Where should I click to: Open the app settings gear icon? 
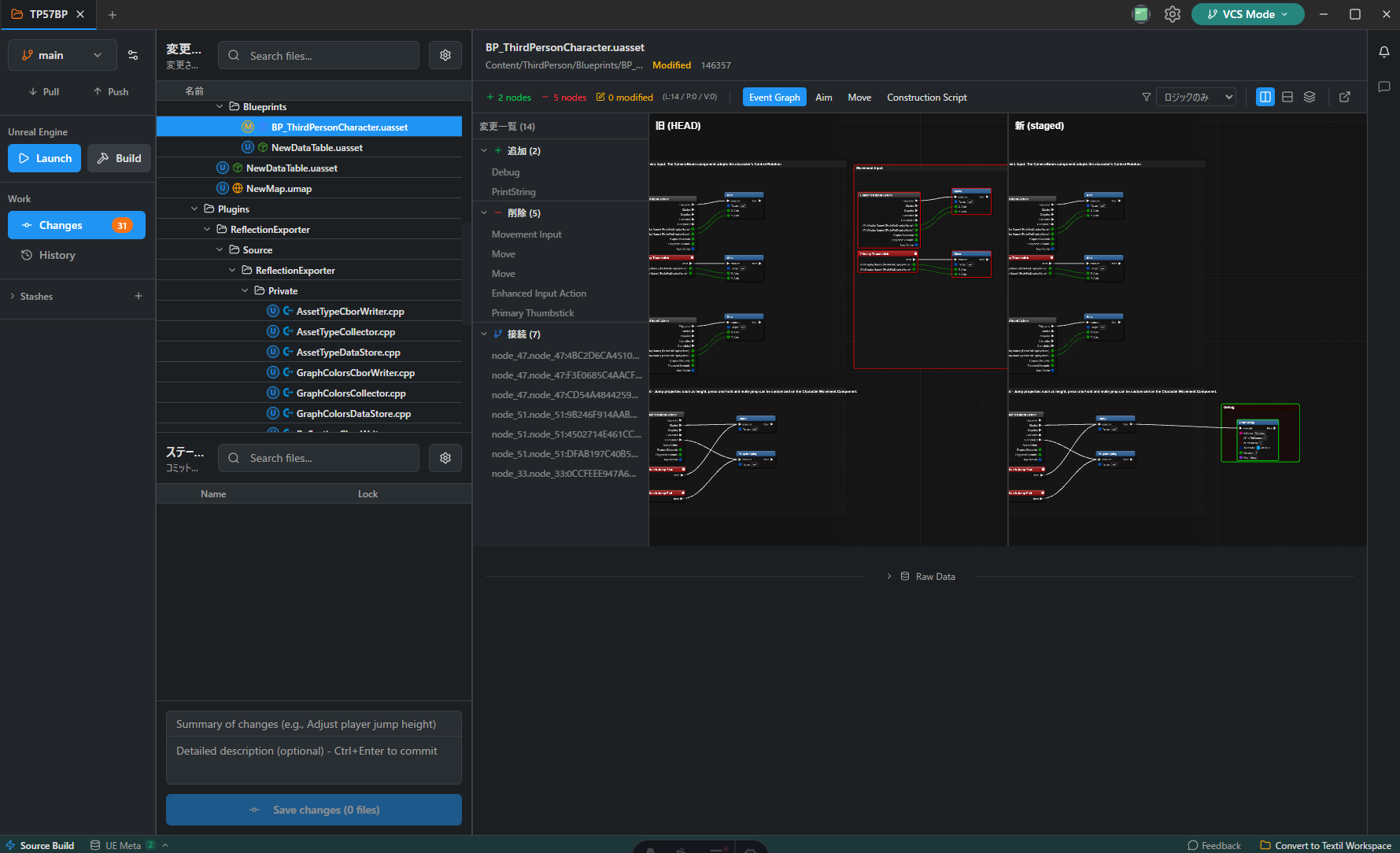click(1172, 14)
